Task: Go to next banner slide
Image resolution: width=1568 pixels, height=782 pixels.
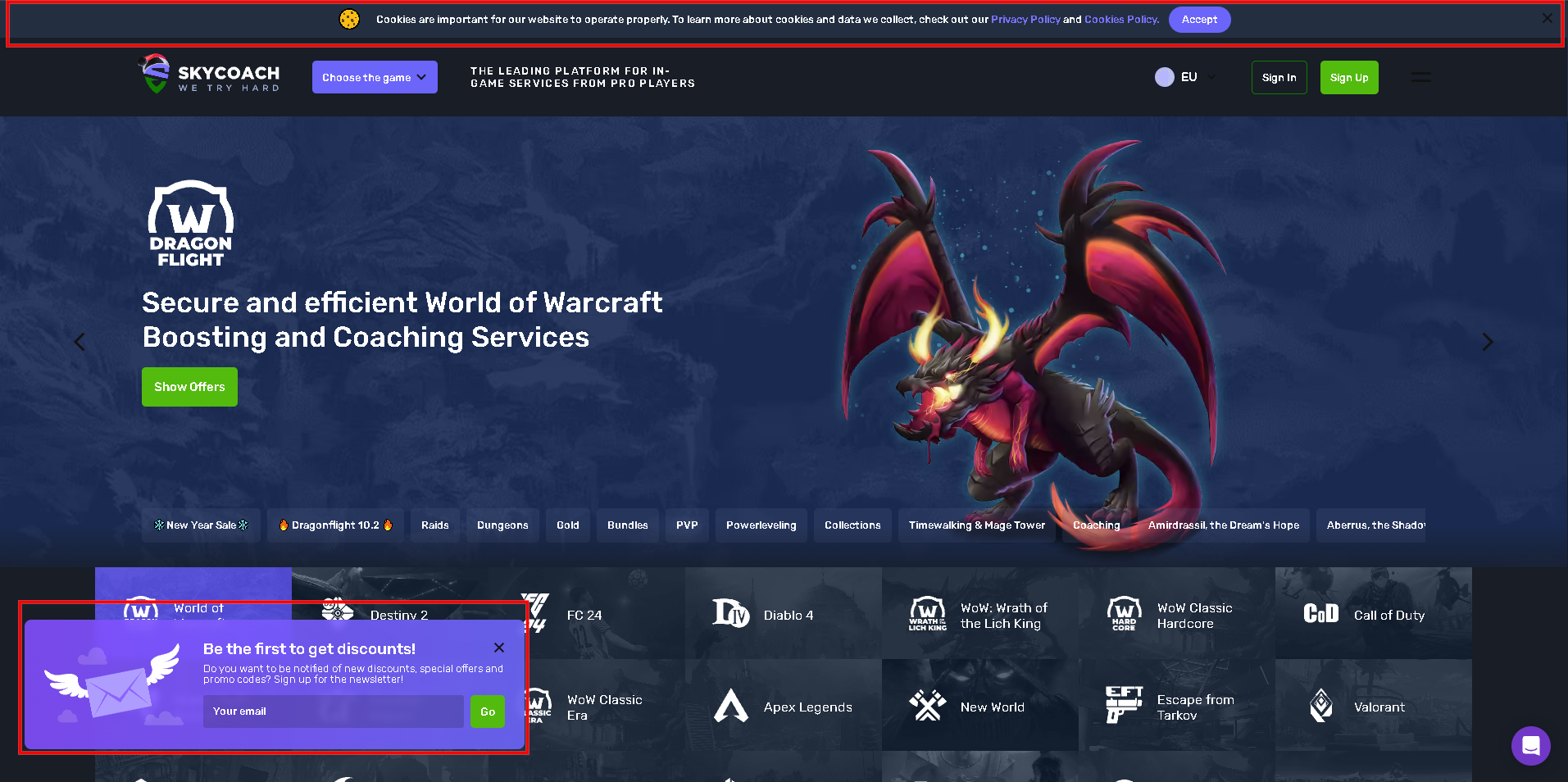Action: tap(1487, 342)
